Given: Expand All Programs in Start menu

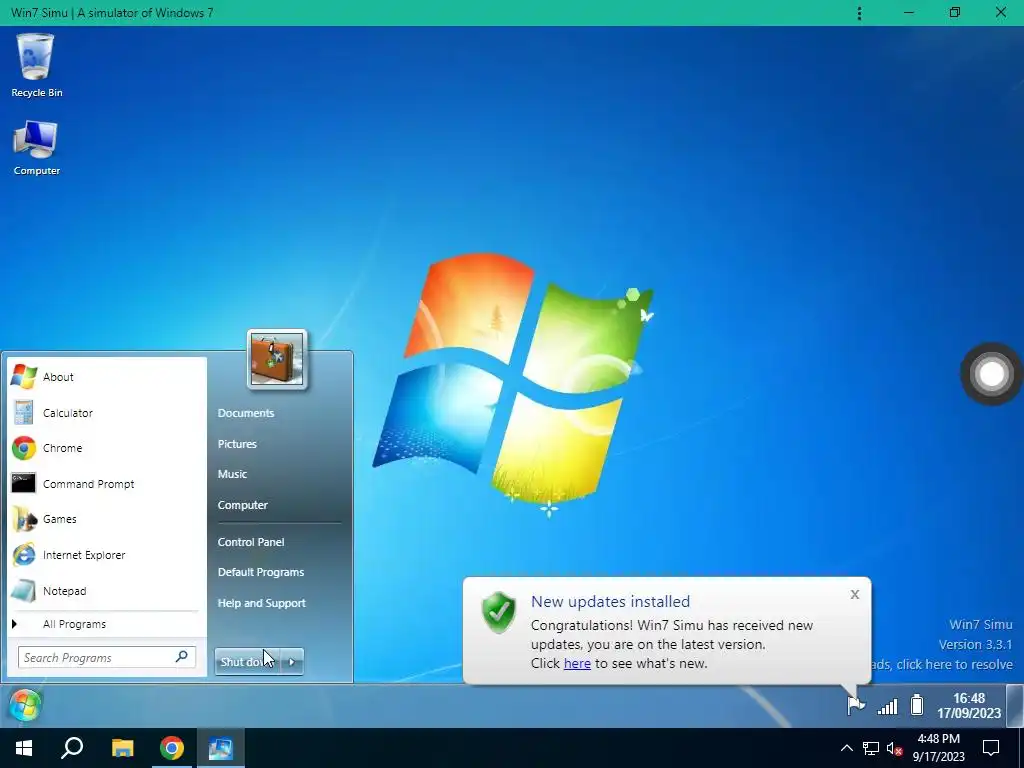Looking at the screenshot, I should [x=104, y=624].
